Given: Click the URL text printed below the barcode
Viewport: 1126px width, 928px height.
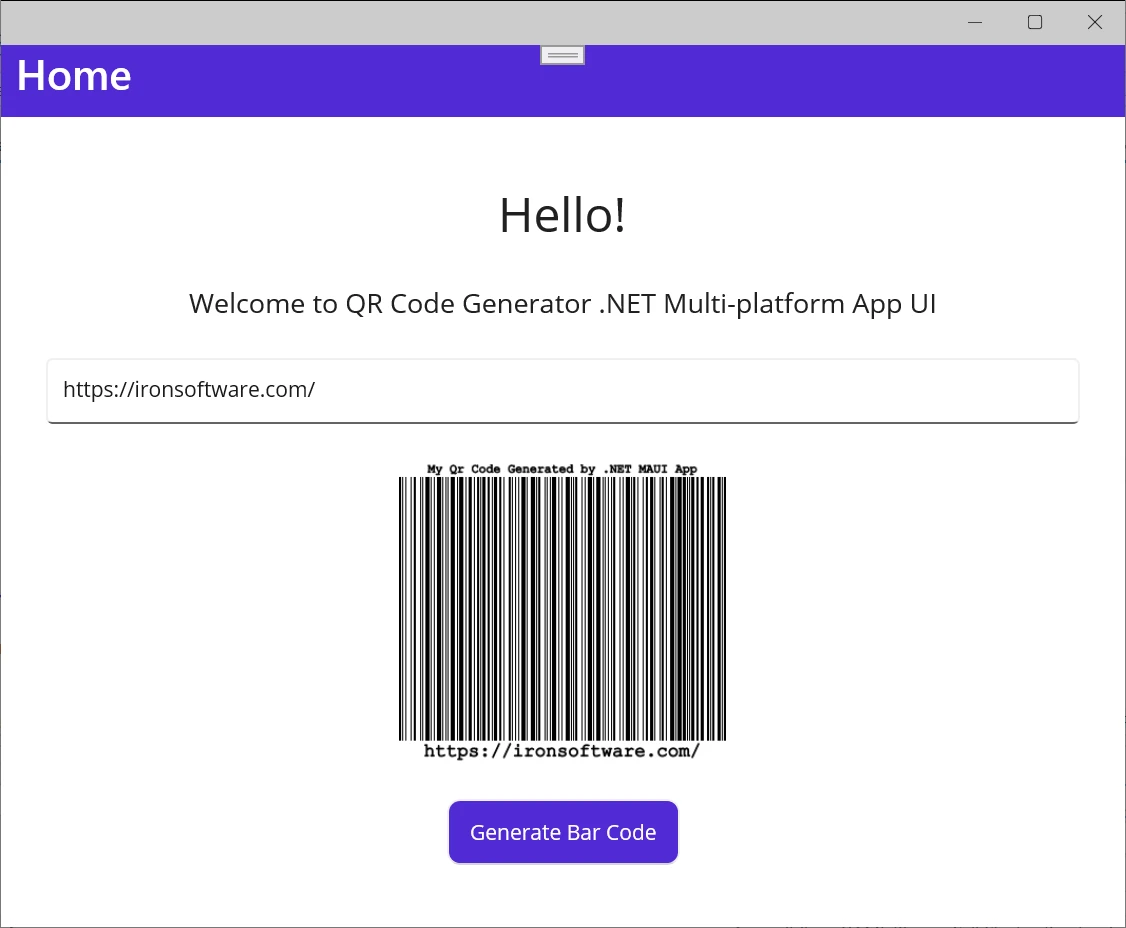Looking at the screenshot, I should (562, 751).
